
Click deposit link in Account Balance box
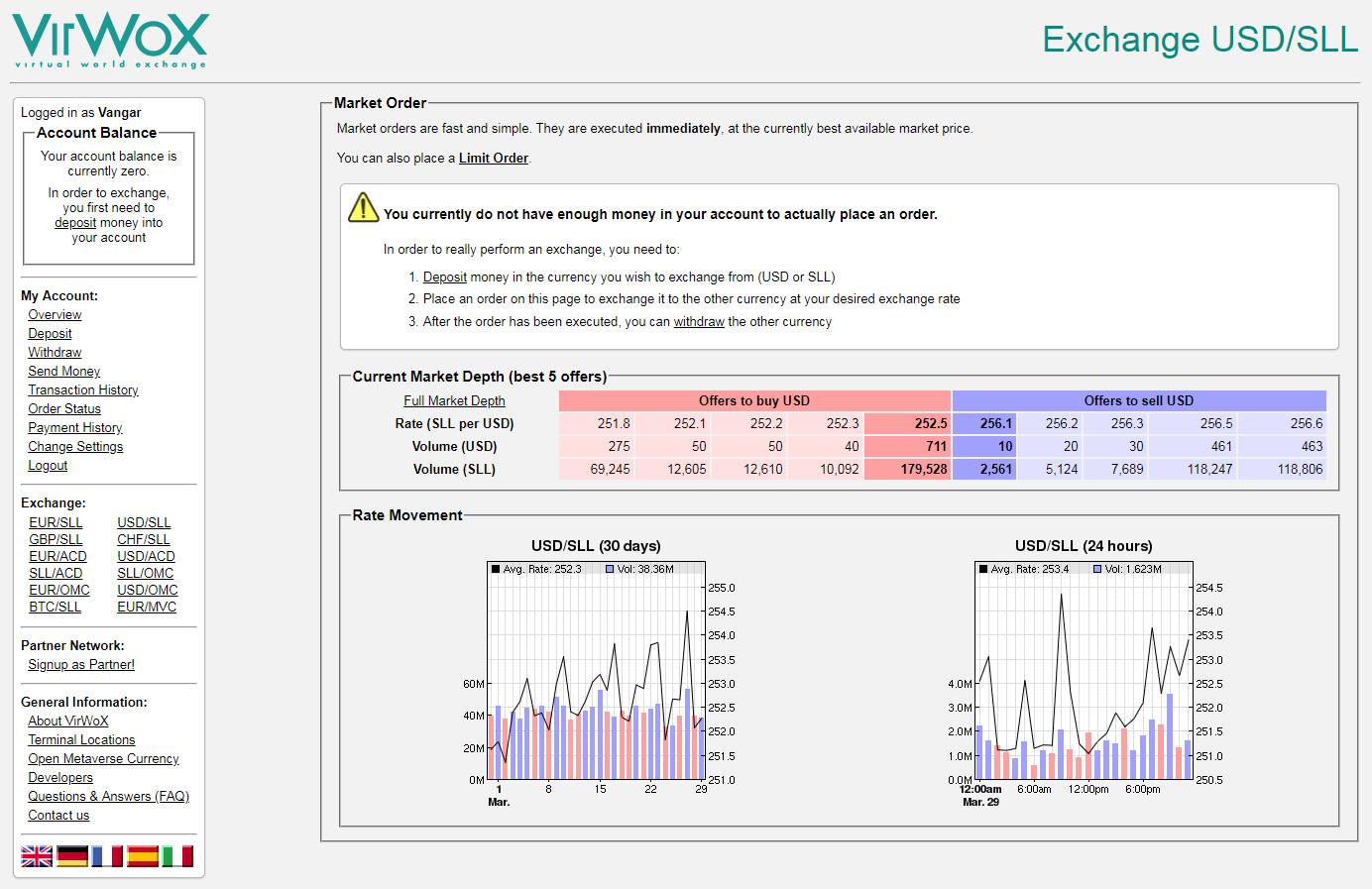[x=75, y=223]
